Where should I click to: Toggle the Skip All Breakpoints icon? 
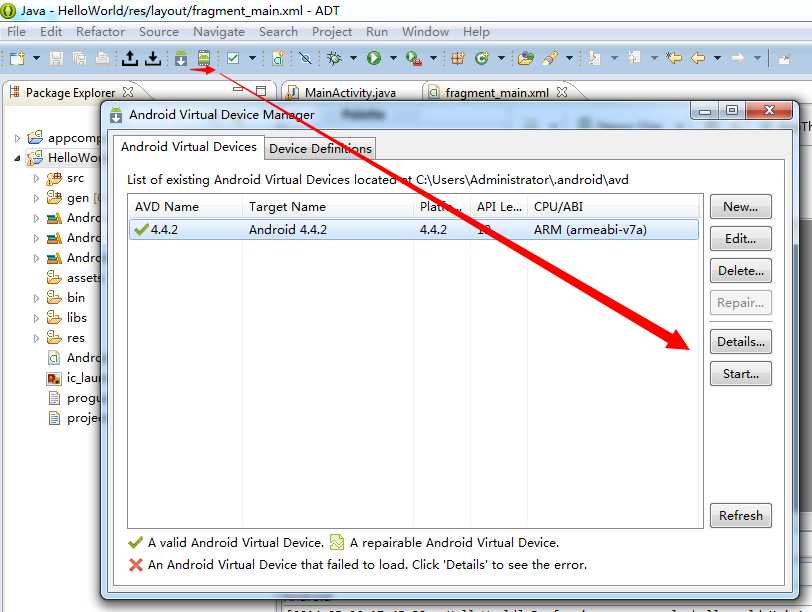[x=306, y=58]
